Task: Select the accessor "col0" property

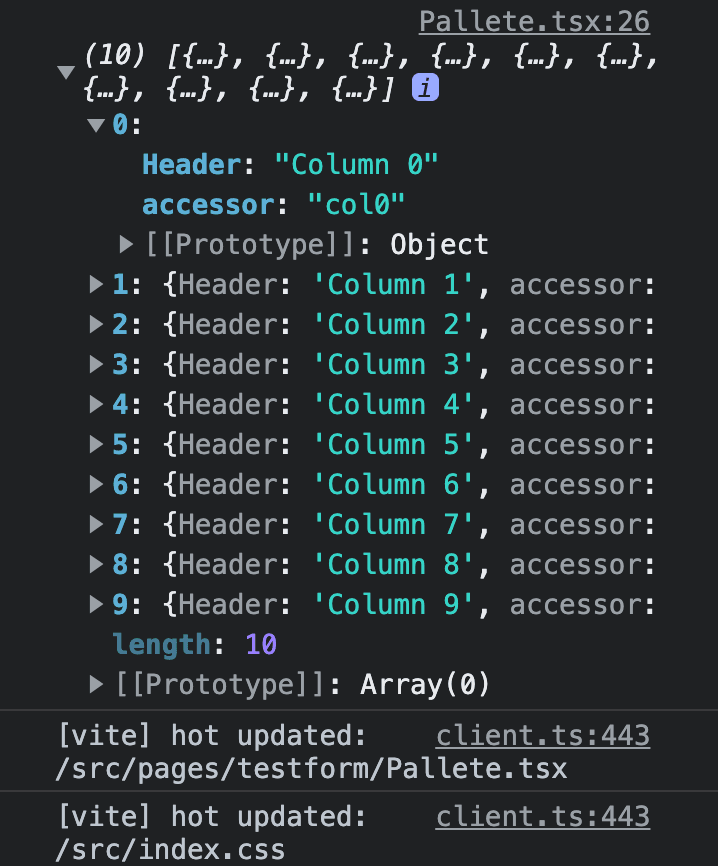Action: coord(273,204)
